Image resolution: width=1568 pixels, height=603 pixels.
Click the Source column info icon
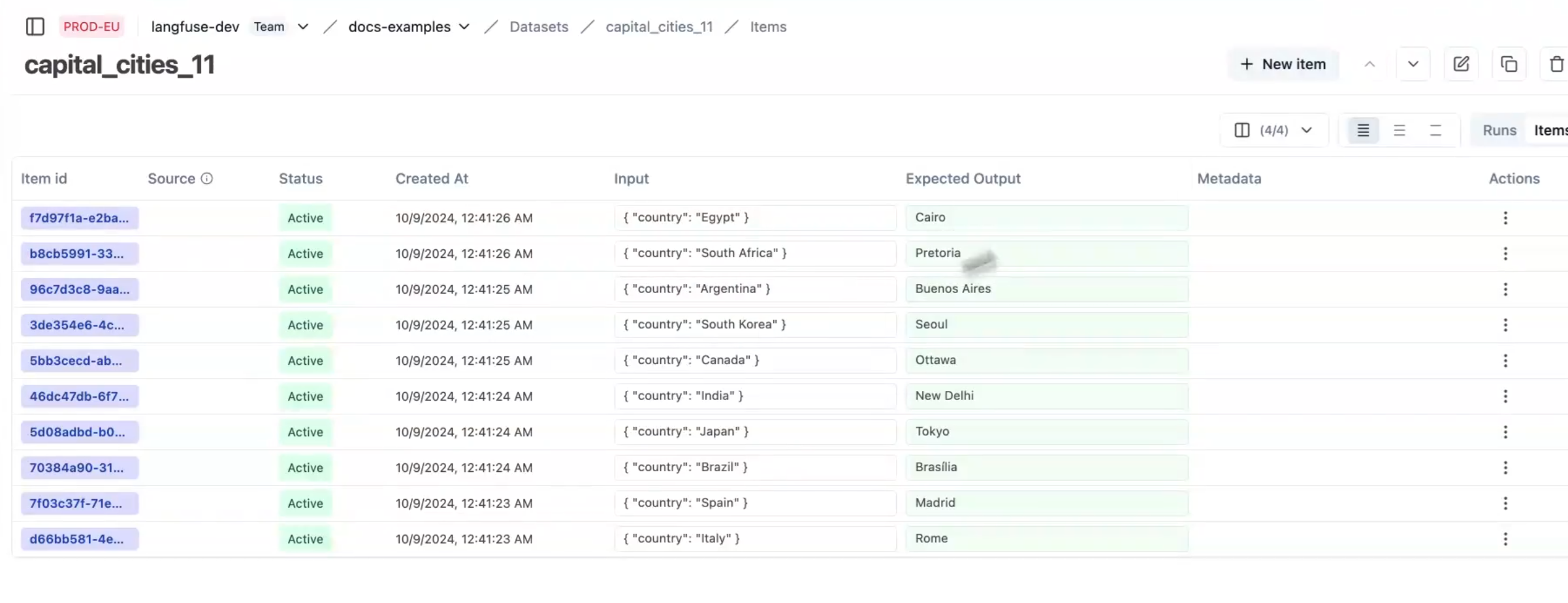pos(206,179)
